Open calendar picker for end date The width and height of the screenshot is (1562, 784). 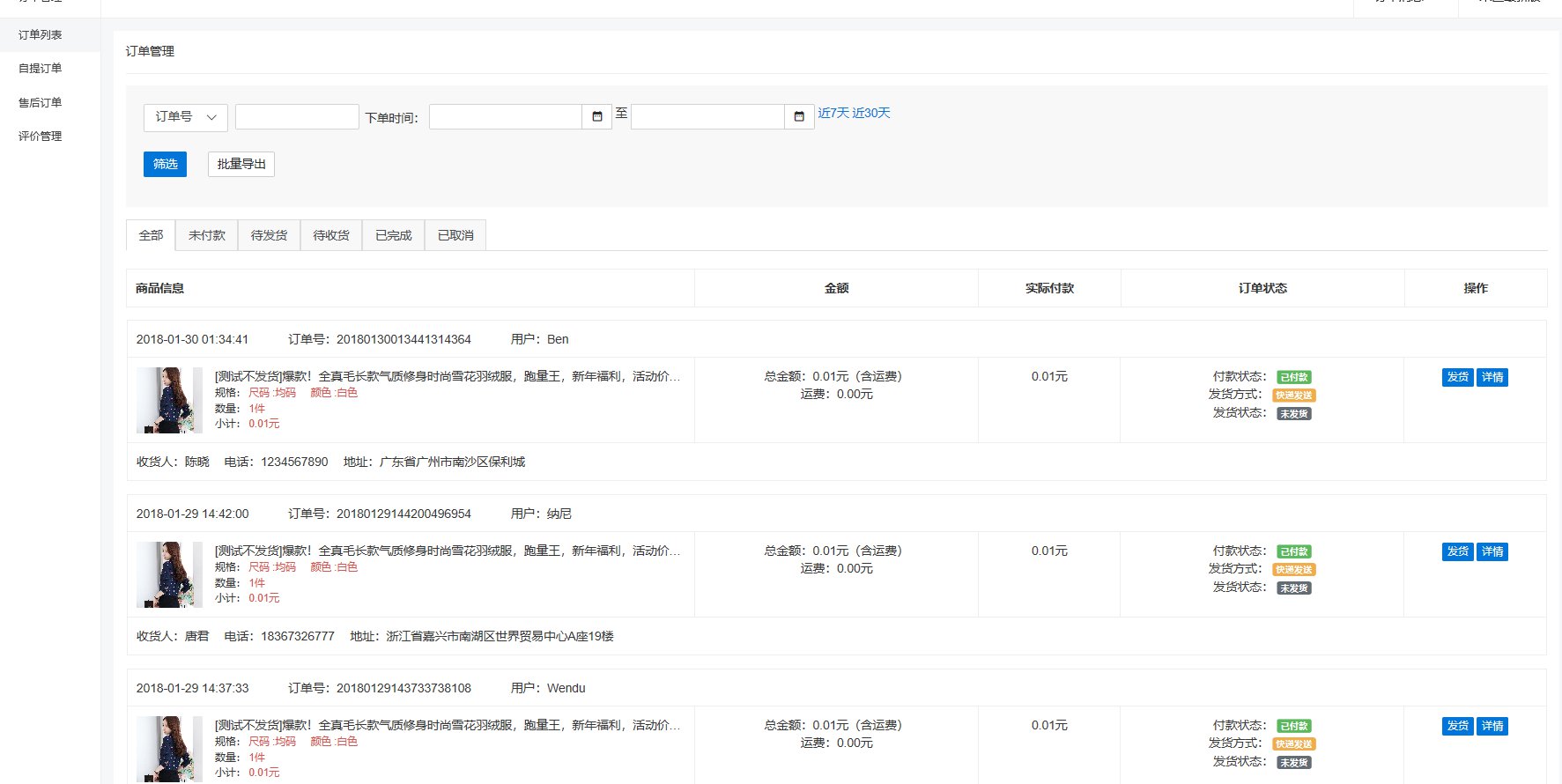[798, 117]
